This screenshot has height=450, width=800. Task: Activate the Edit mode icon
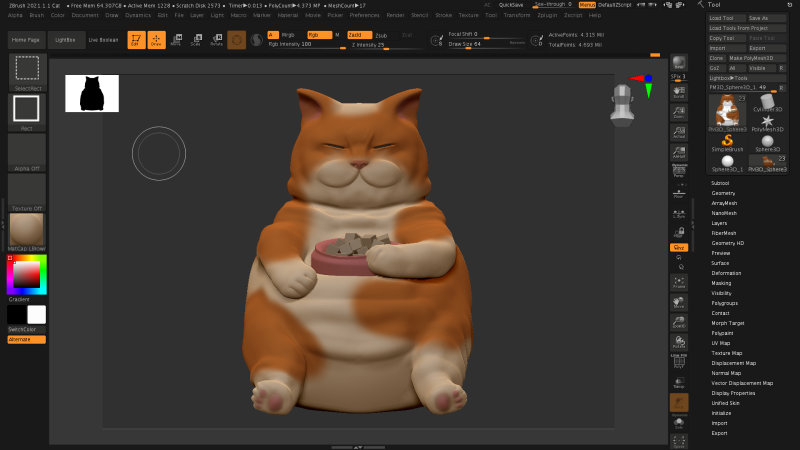click(x=135, y=39)
